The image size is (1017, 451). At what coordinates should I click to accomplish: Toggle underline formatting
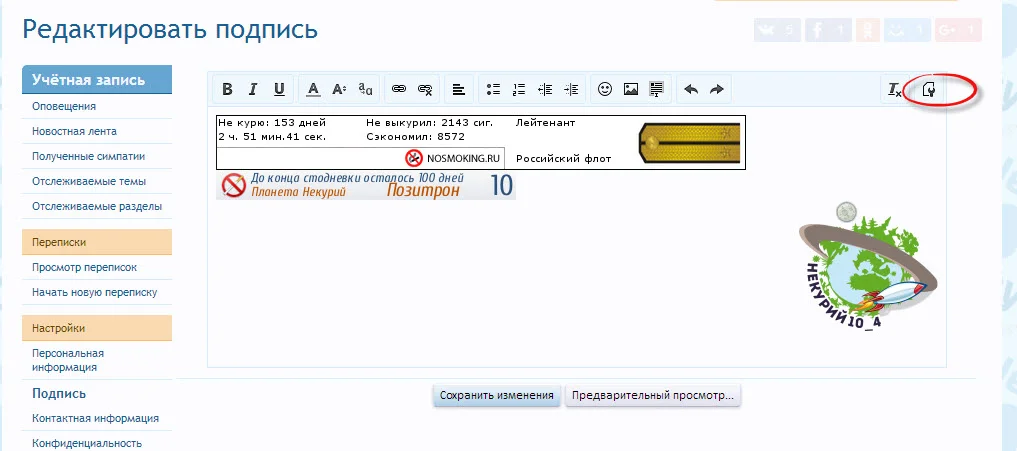[x=280, y=90]
